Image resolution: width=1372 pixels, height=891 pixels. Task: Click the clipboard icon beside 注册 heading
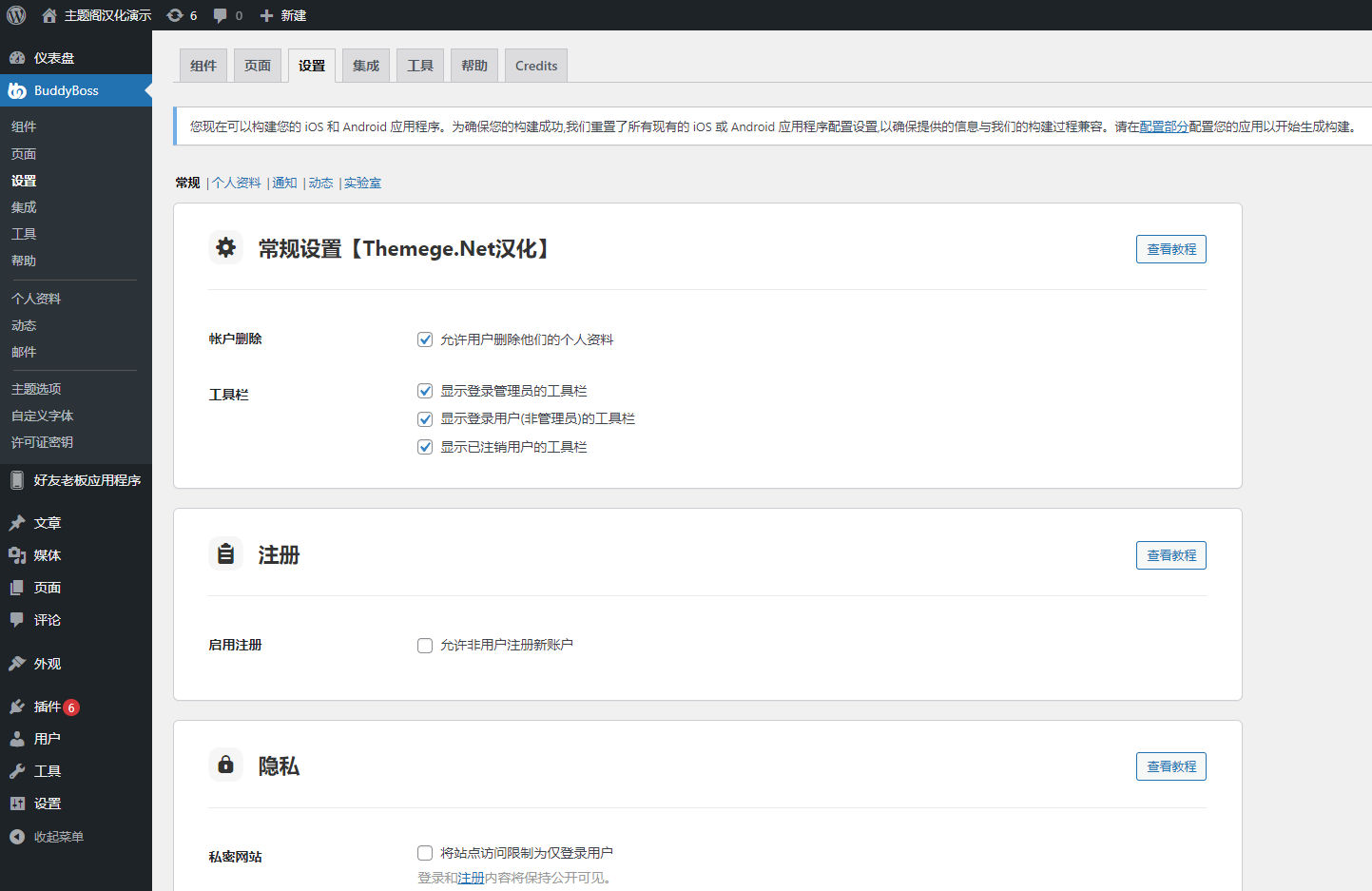pyautogui.click(x=225, y=553)
